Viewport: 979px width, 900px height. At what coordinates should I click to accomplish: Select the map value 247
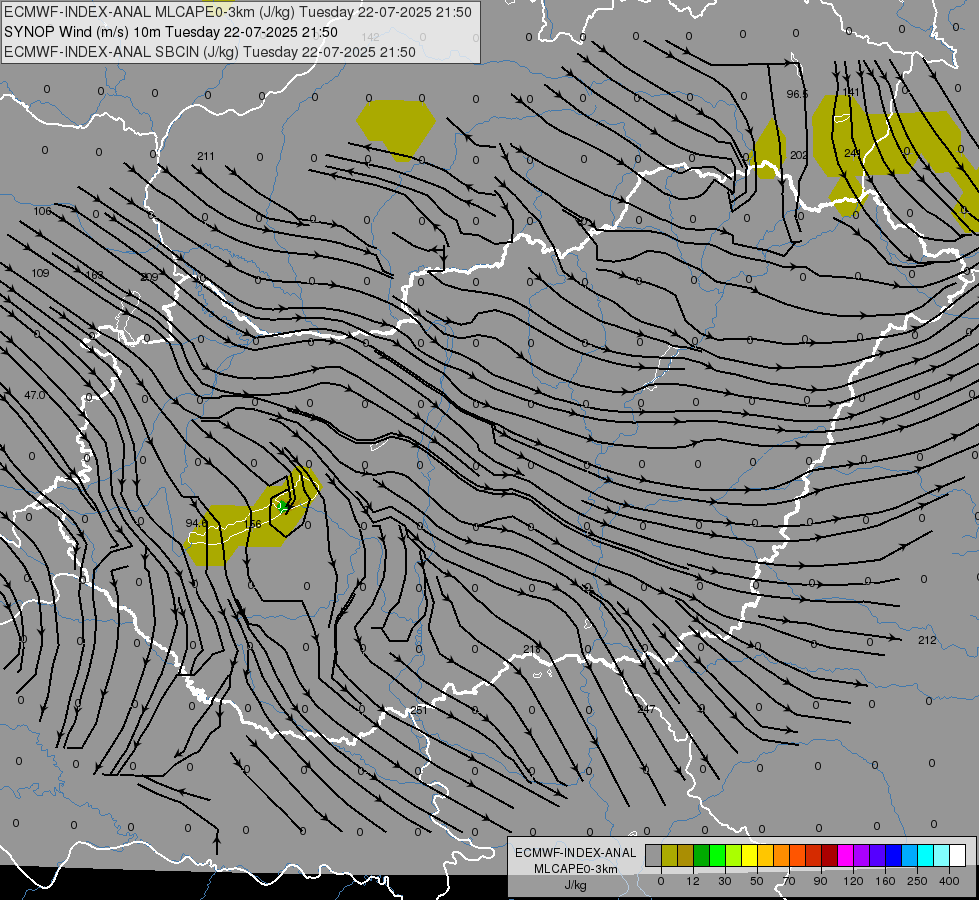tap(646, 709)
